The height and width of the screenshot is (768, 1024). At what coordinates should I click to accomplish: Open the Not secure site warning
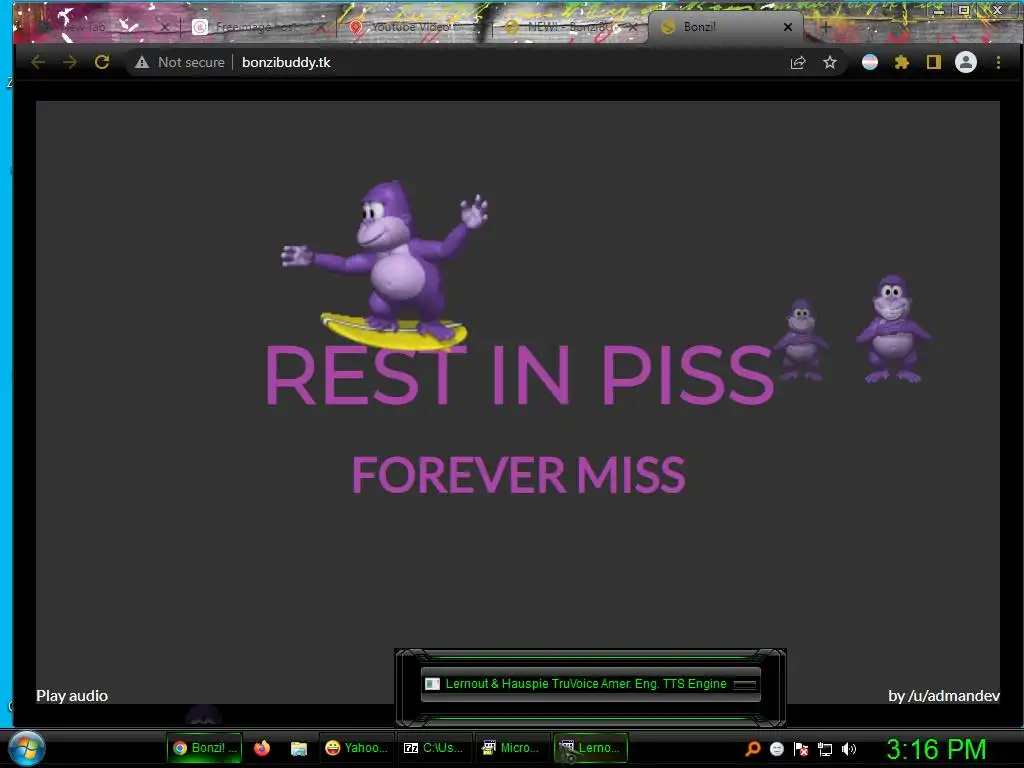pyautogui.click(x=180, y=62)
